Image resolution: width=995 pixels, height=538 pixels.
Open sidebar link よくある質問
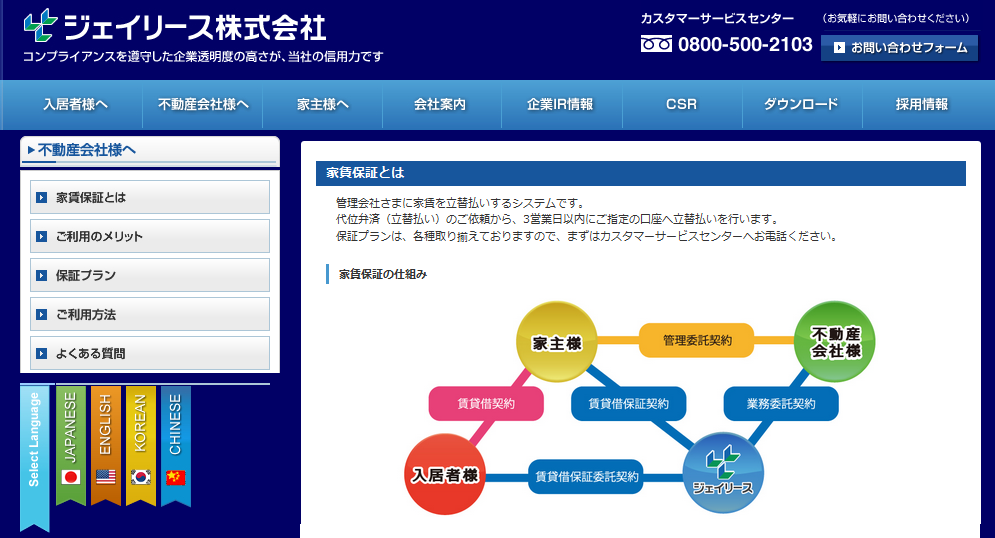[x=150, y=353]
